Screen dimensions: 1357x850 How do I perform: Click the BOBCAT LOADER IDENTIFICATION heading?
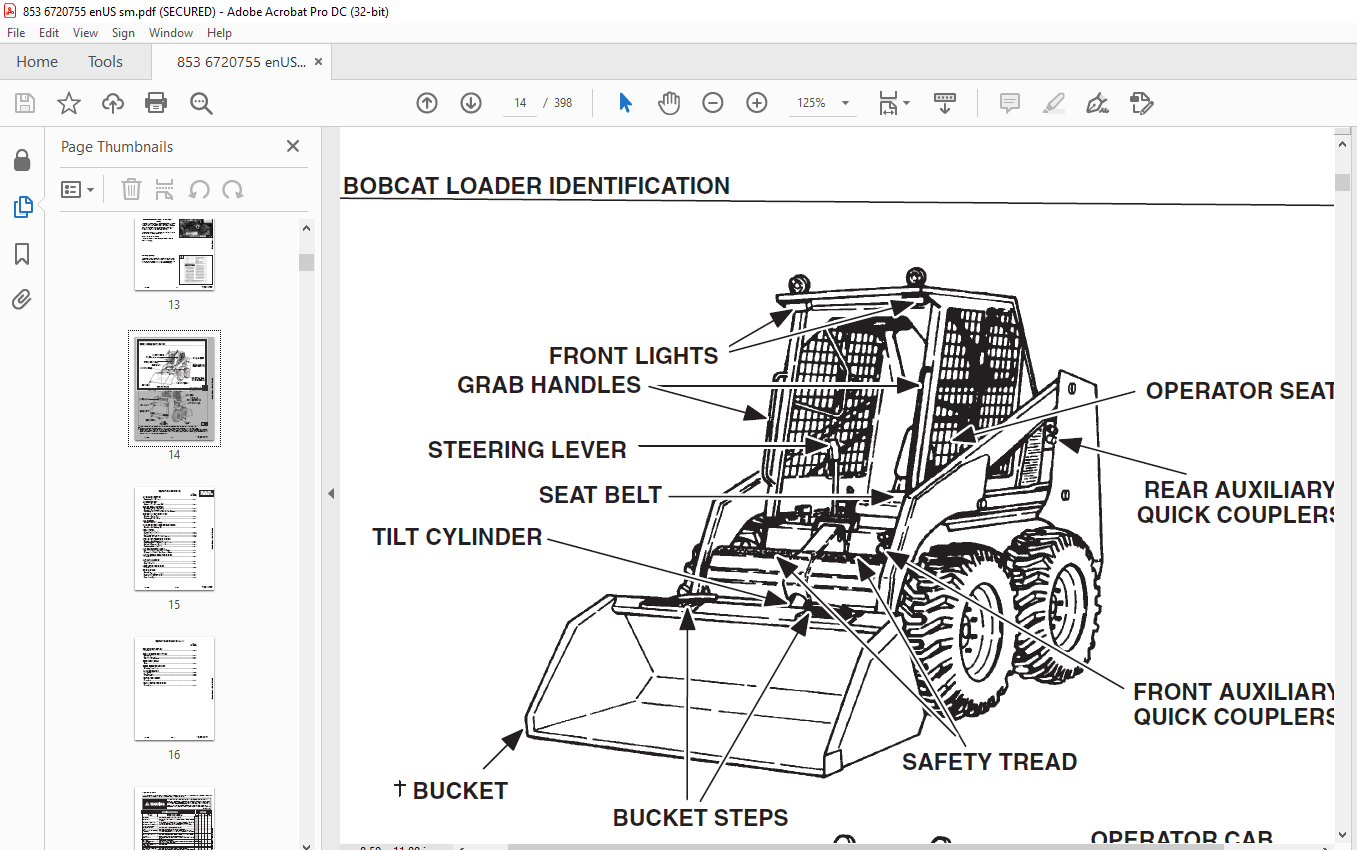click(x=536, y=186)
